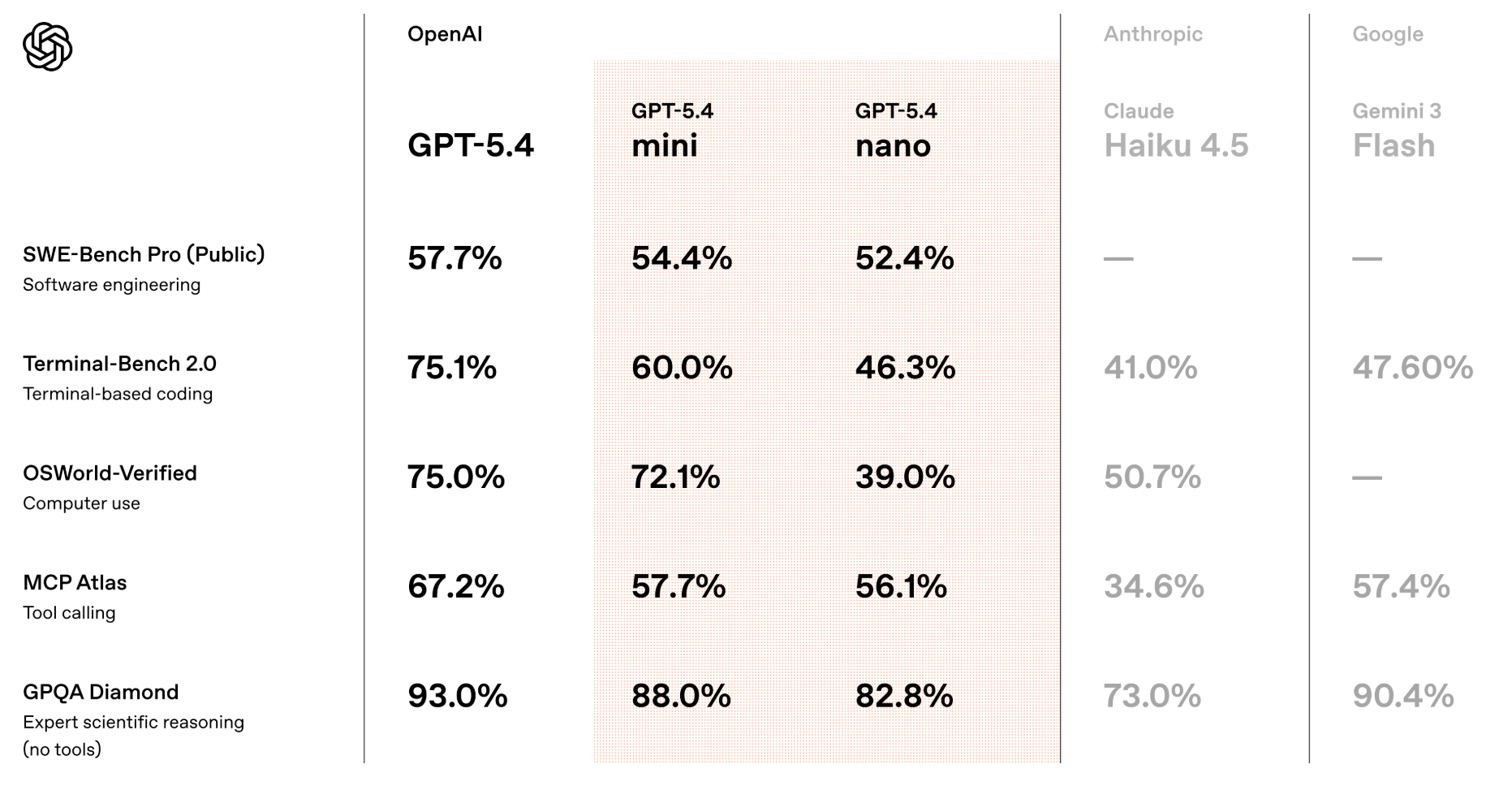The height and width of the screenshot is (790, 1512).
Task: Select the GPT-5.4 mini column heading
Action: click(x=672, y=131)
